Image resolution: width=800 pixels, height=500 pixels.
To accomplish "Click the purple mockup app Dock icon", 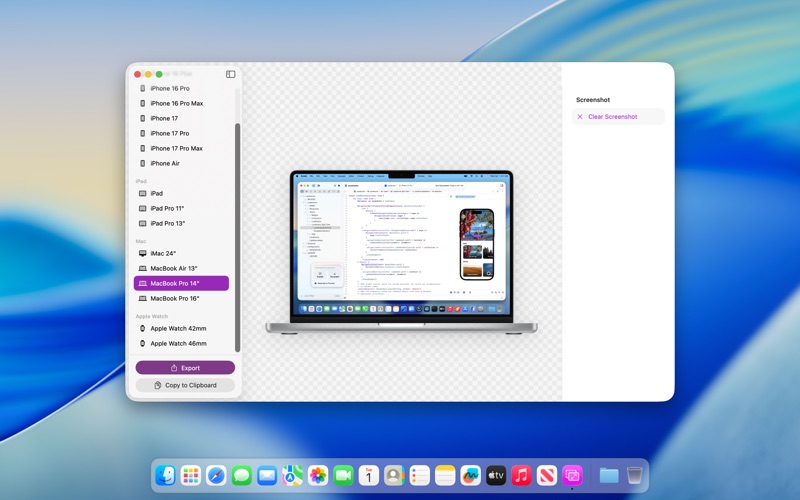I will [572, 476].
